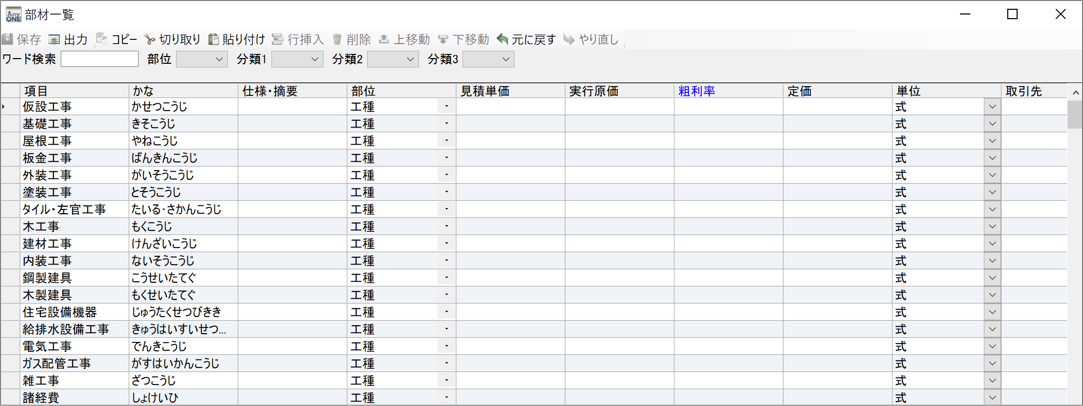This screenshot has height=406, width=1083.
Task: Click the かな cell しょけいひ
Action: click(183, 398)
